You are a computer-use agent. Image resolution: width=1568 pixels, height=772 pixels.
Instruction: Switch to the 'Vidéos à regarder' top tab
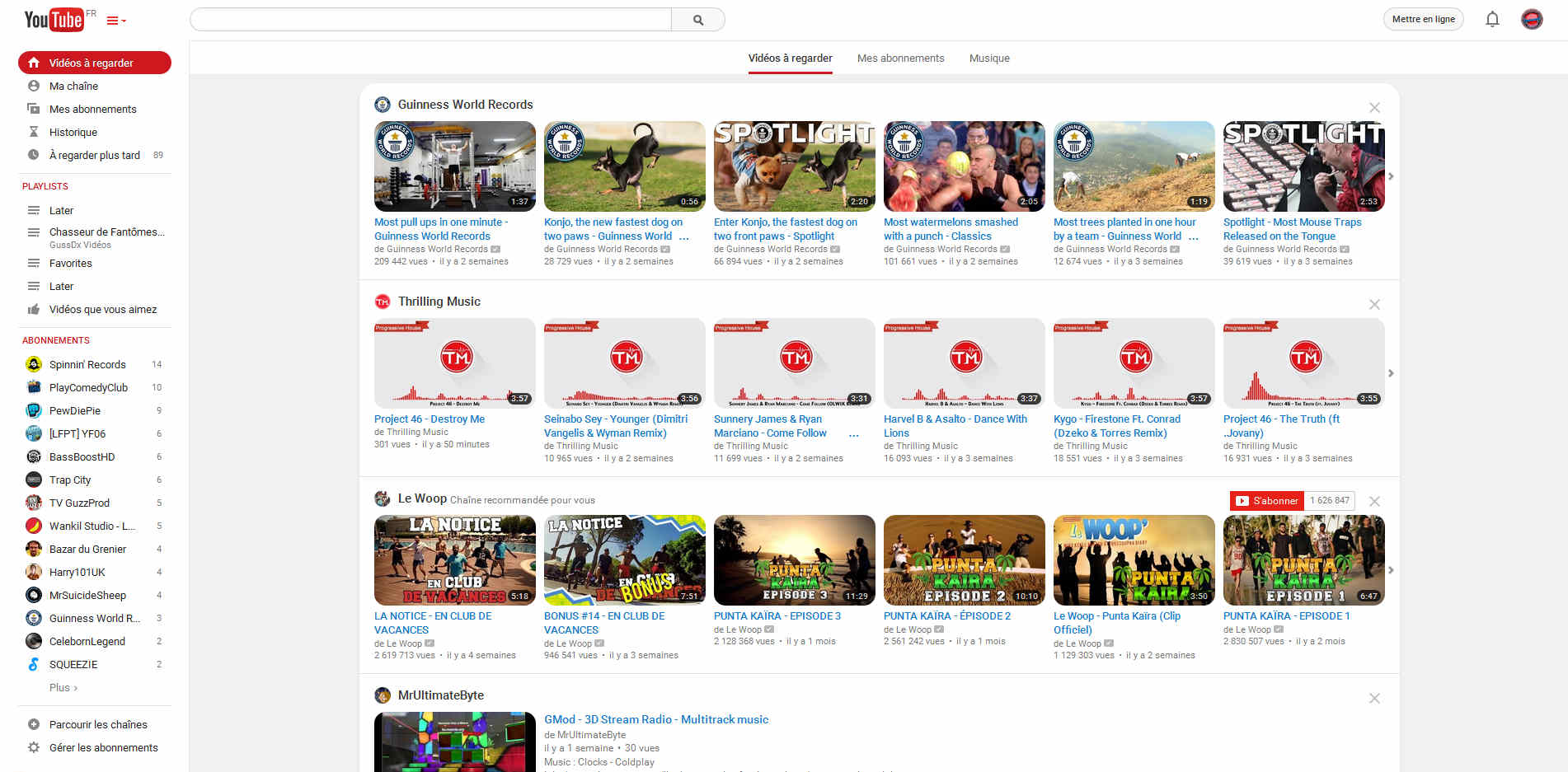coord(790,58)
